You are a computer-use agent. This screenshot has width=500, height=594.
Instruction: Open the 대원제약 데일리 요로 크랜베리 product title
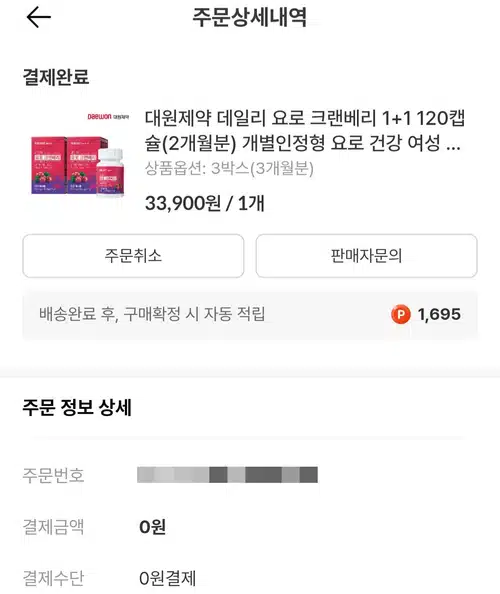coord(305,130)
